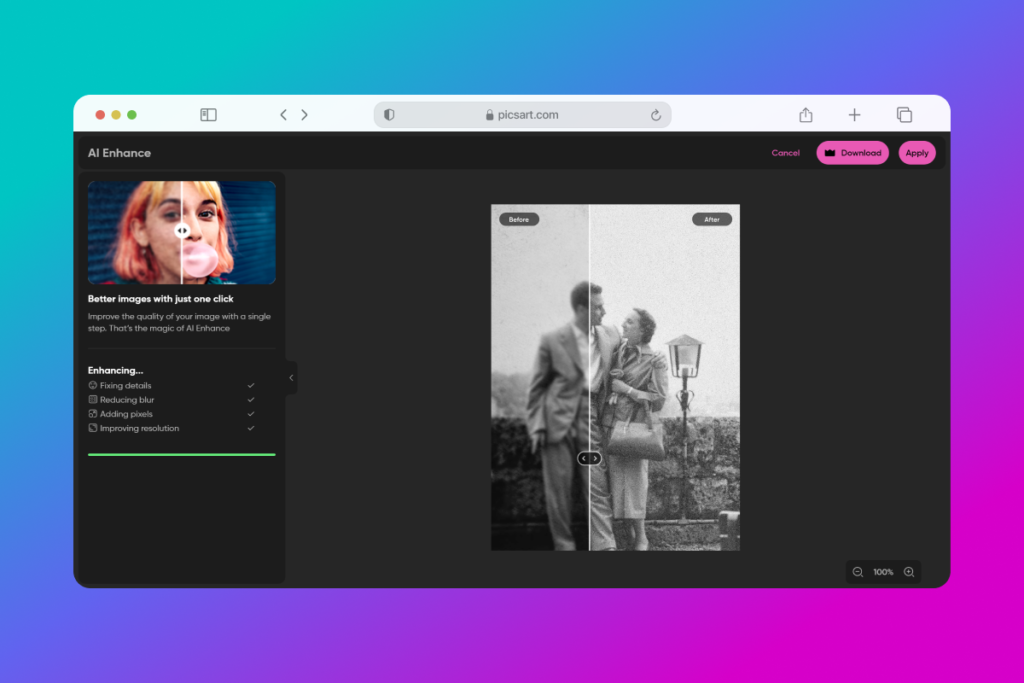Open the Safari share icon
This screenshot has height=683, width=1024.
pos(805,115)
